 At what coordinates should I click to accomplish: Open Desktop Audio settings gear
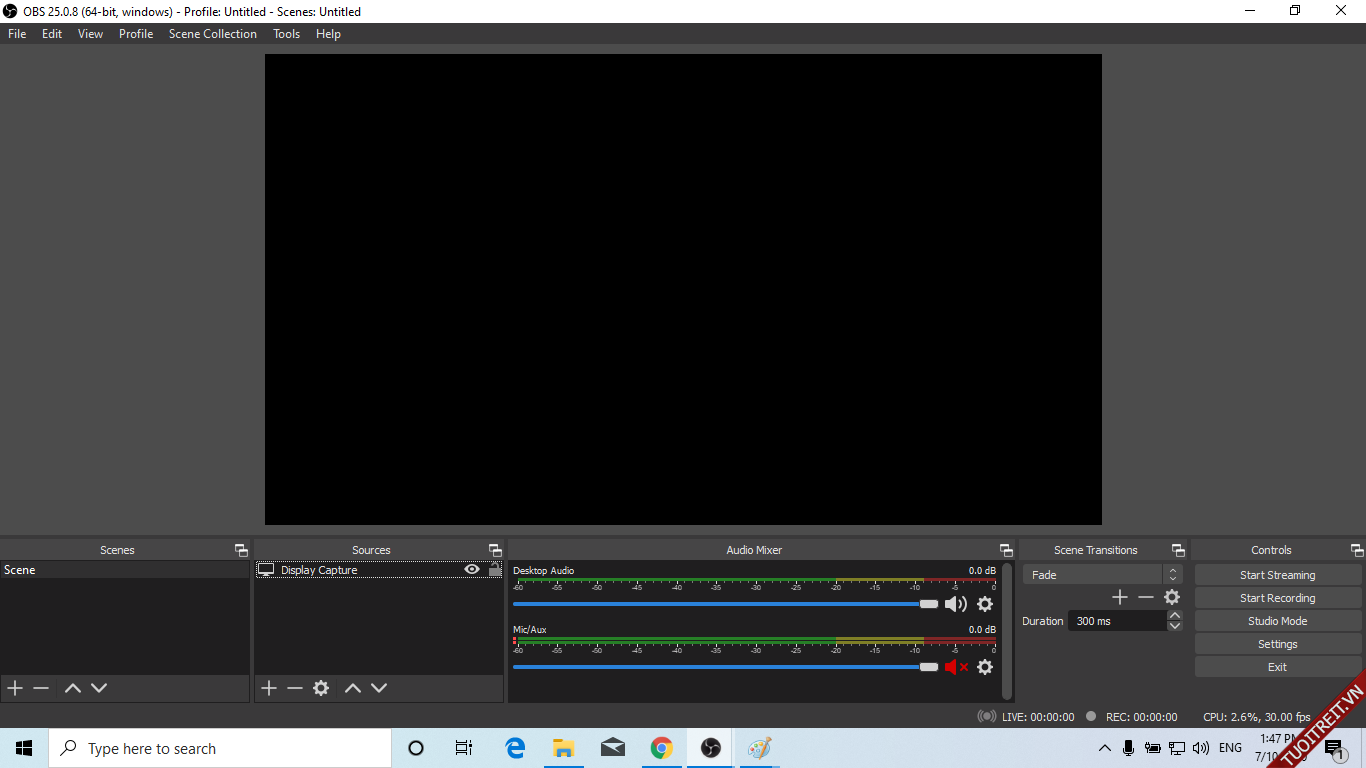click(985, 604)
